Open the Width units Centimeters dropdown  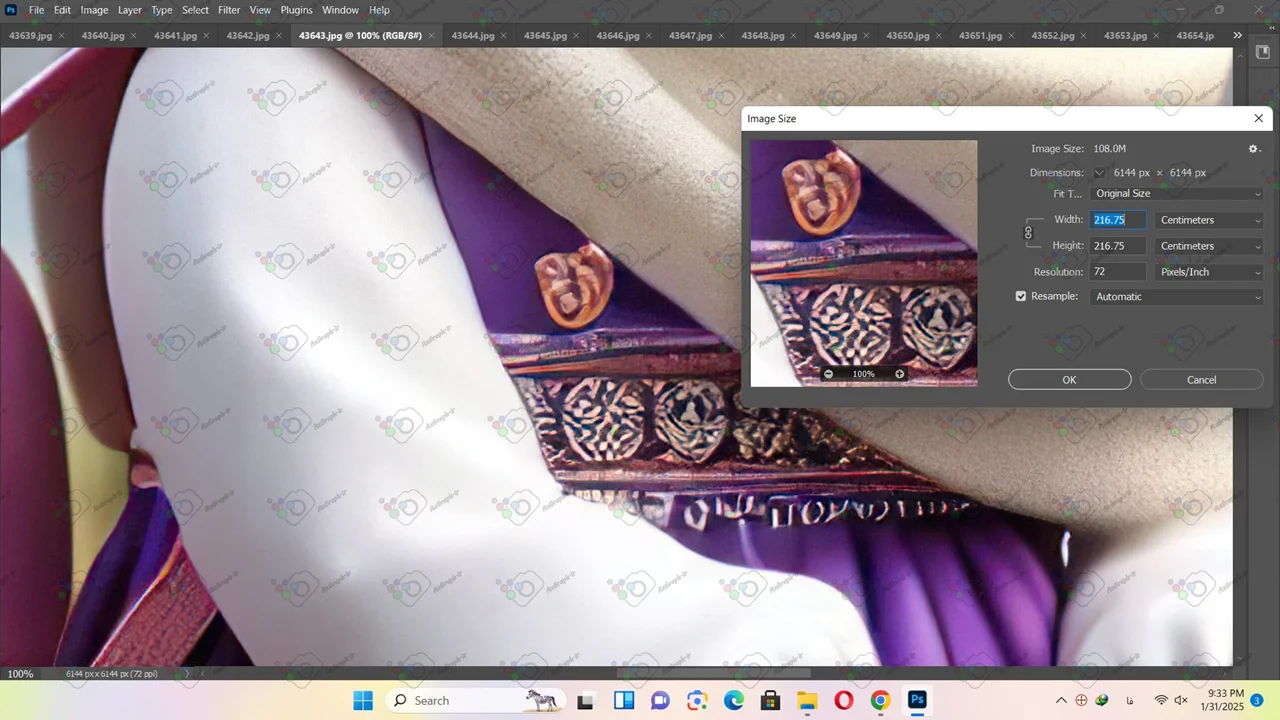click(x=1209, y=220)
